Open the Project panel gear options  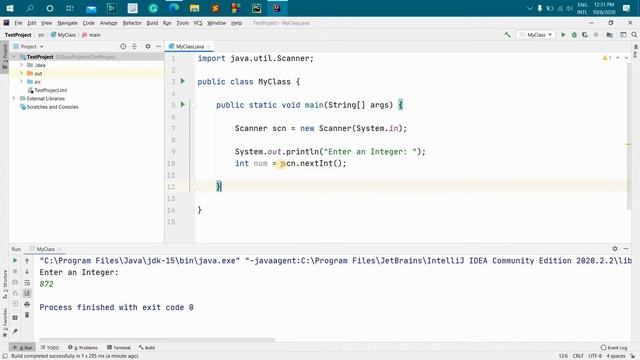[148, 47]
